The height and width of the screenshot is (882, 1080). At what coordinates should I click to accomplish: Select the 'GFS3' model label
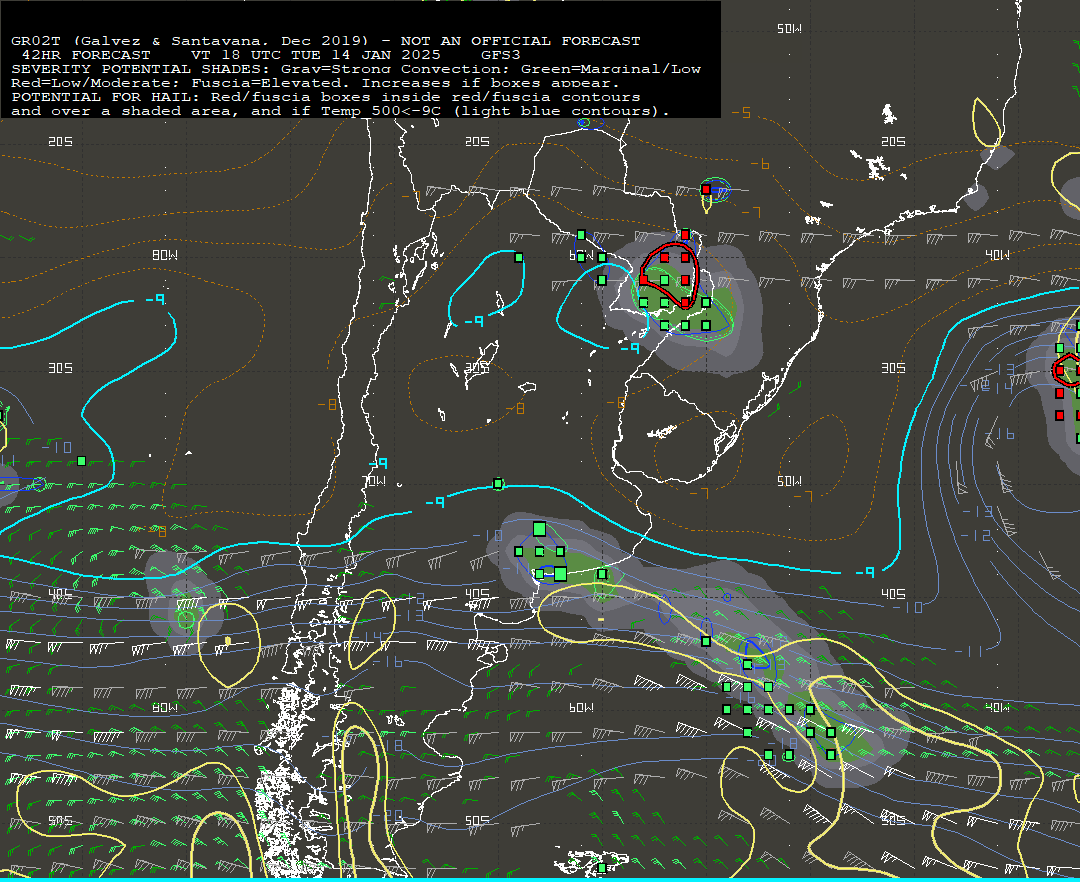pos(501,55)
